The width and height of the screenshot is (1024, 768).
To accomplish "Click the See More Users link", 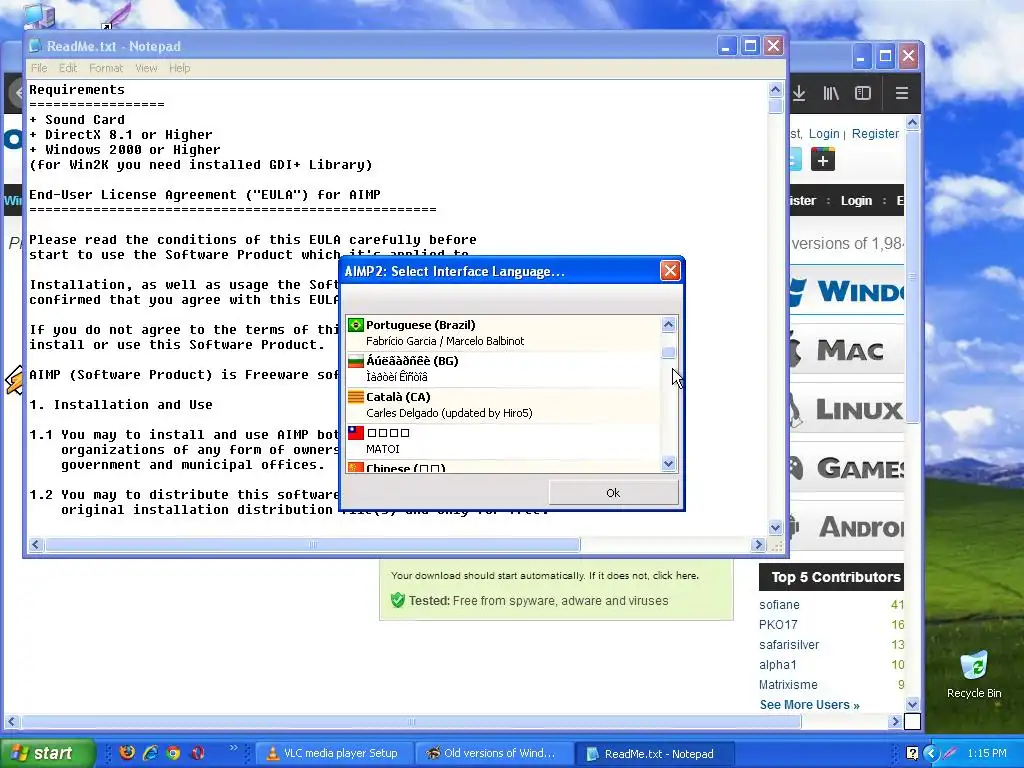I will point(809,705).
